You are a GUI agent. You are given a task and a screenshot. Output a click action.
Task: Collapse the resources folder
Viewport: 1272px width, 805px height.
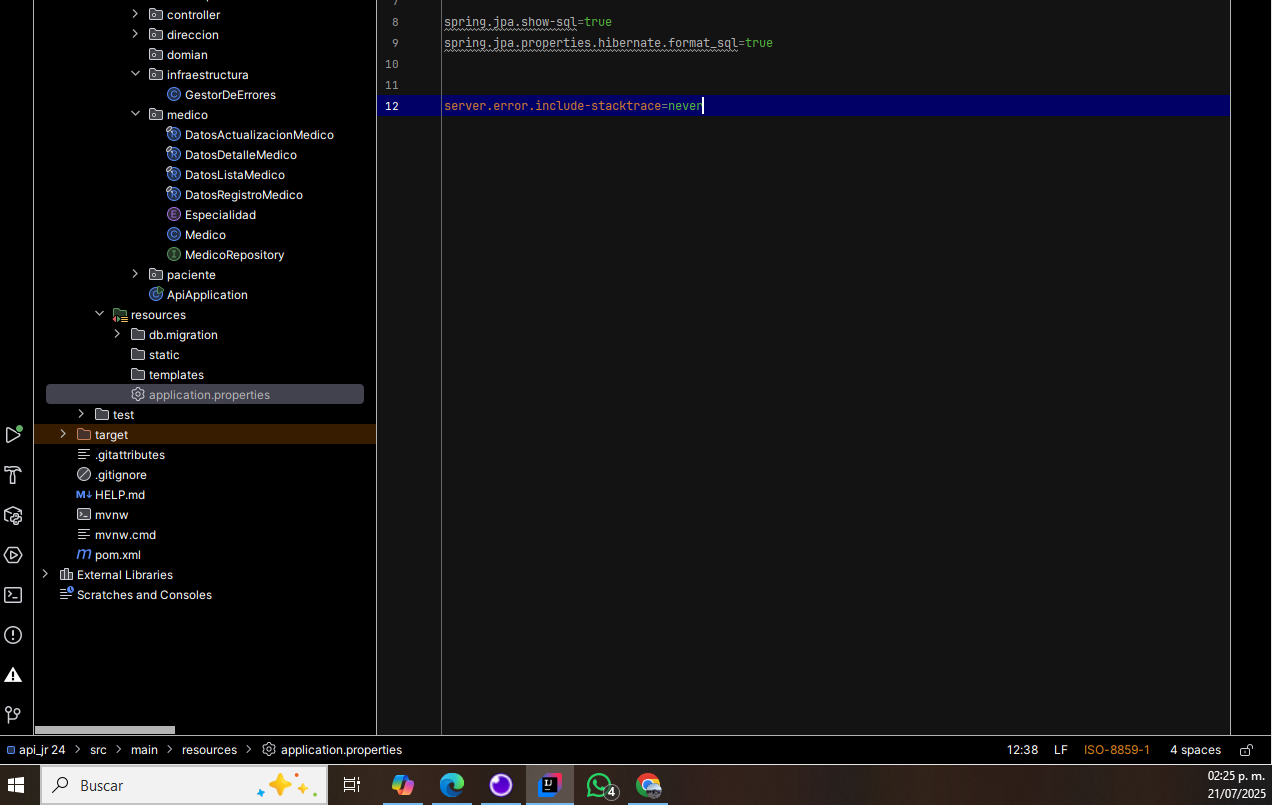[100, 315]
